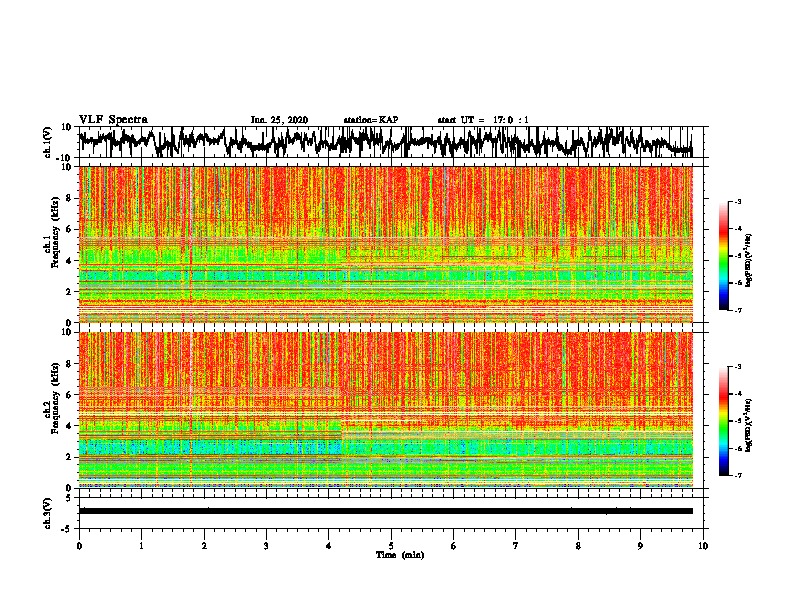Click time axis tick label "3"

(266, 546)
